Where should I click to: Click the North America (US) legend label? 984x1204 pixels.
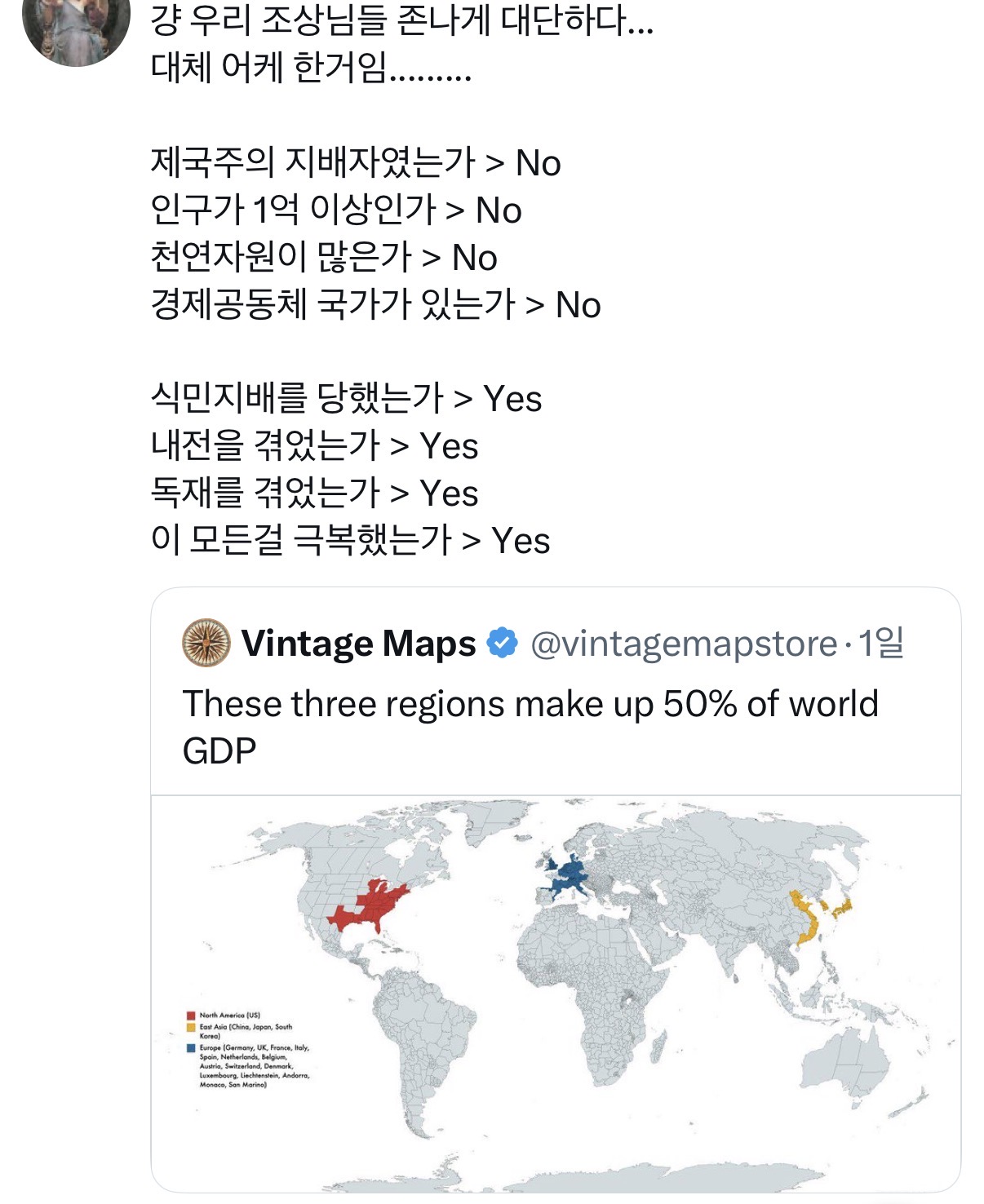click(230, 1016)
